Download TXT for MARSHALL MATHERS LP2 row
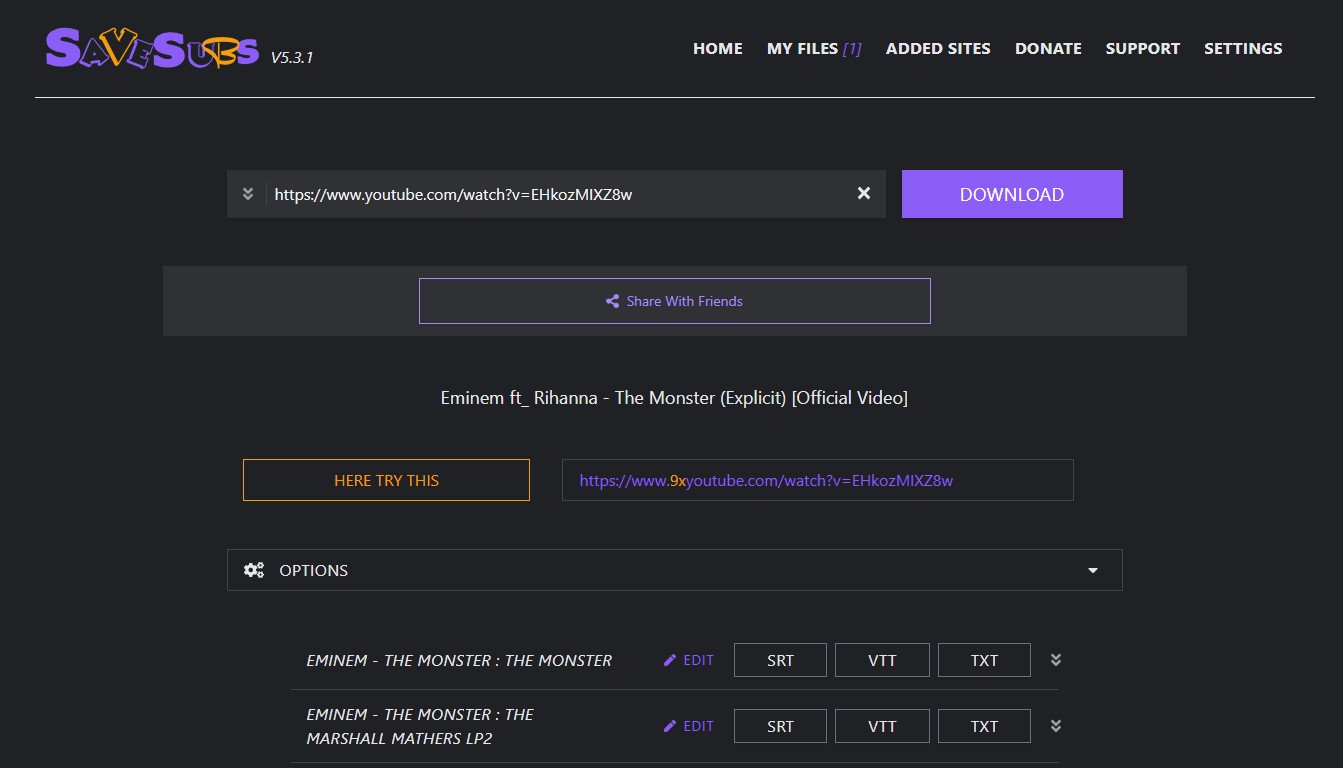1343x768 pixels. pyautogui.click(x=984, y=726)
